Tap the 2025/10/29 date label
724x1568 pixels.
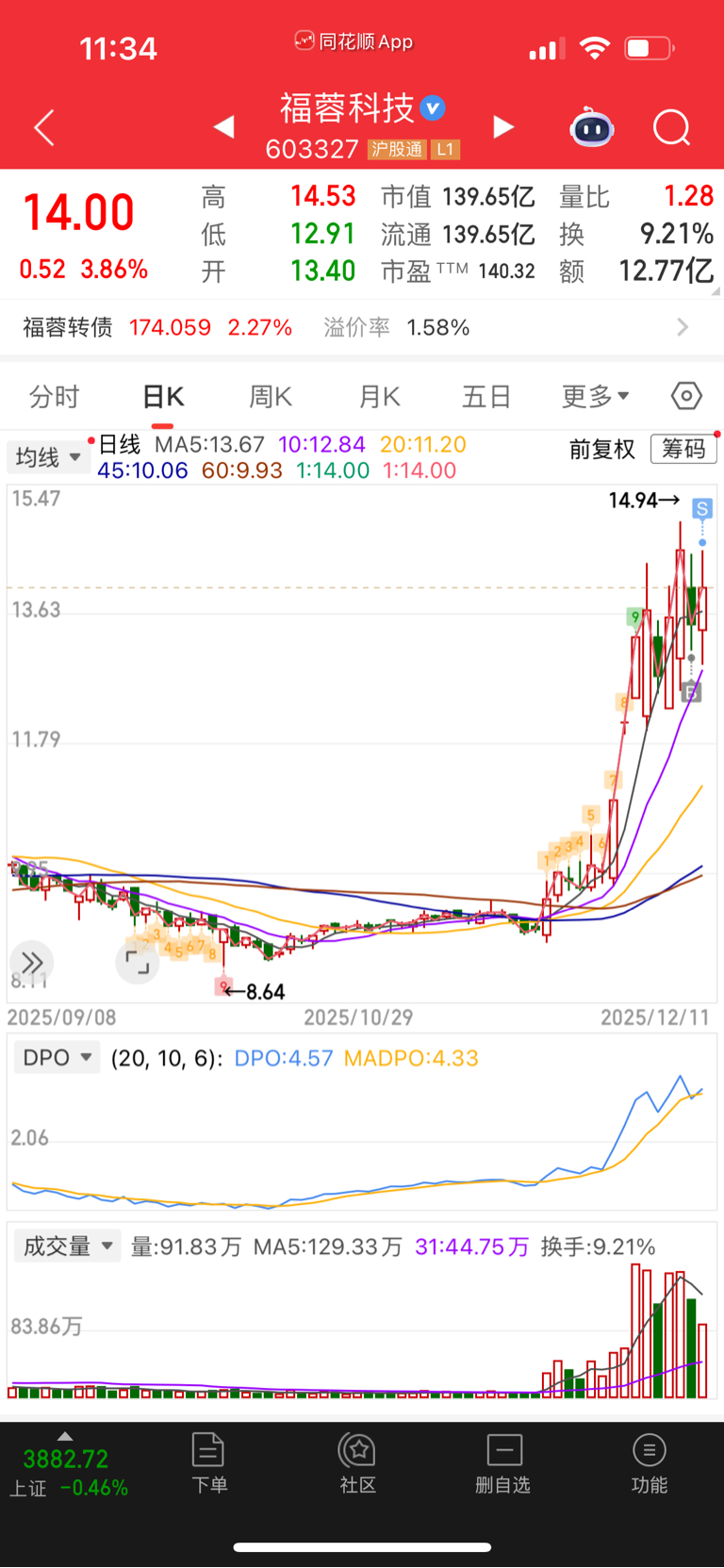point(358,1018)
